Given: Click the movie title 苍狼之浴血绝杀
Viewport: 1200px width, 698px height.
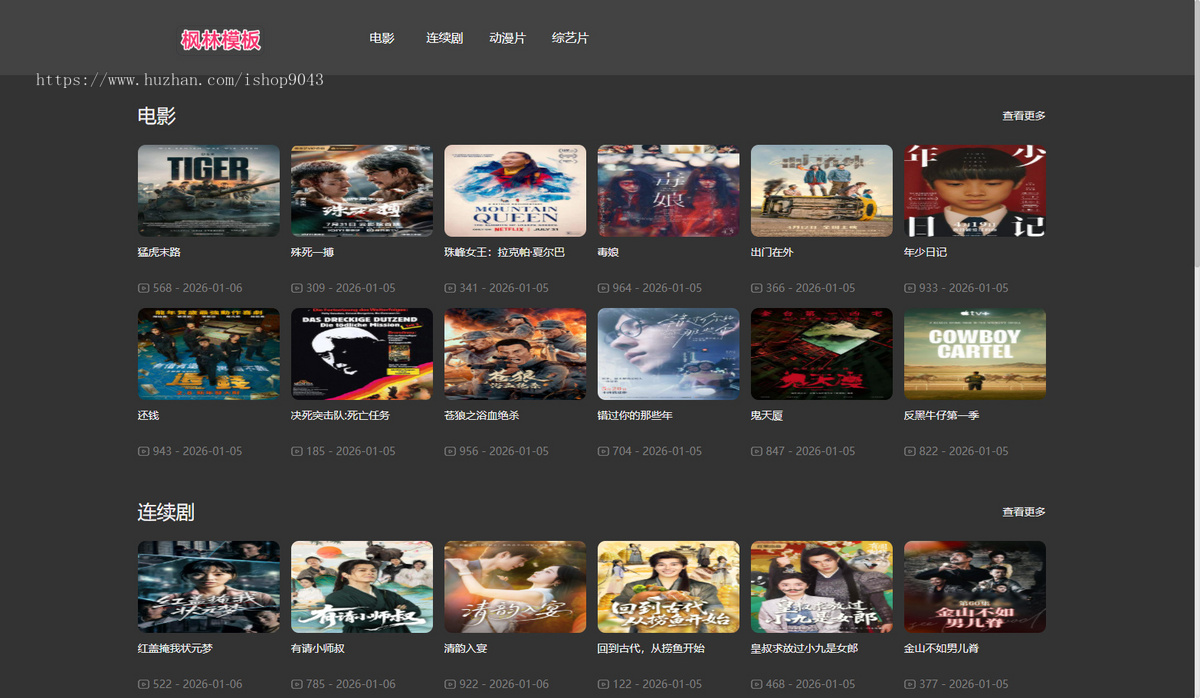Looking at the screenshot, I should 482,415.
